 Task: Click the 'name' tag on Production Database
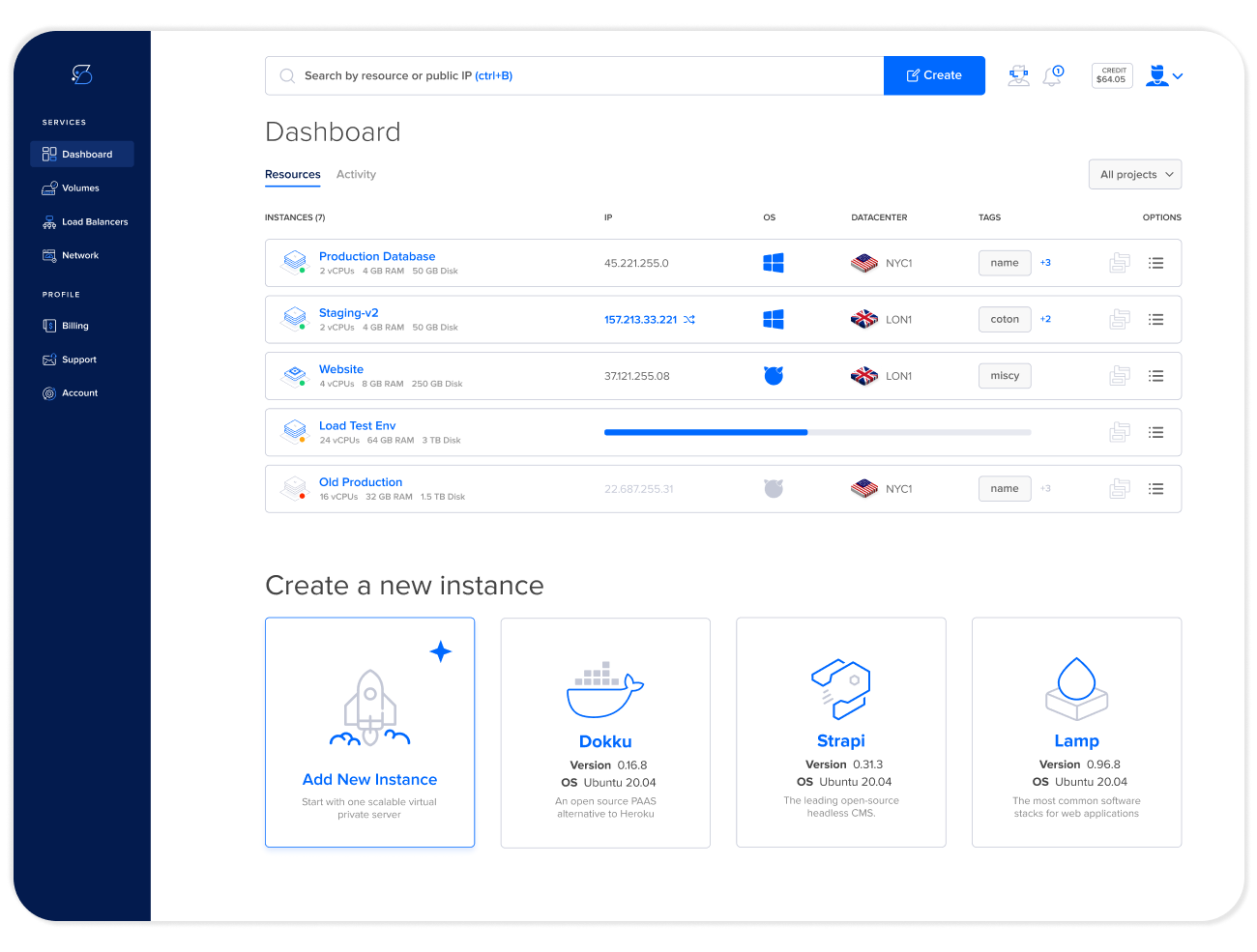[x=1005, y=263]
